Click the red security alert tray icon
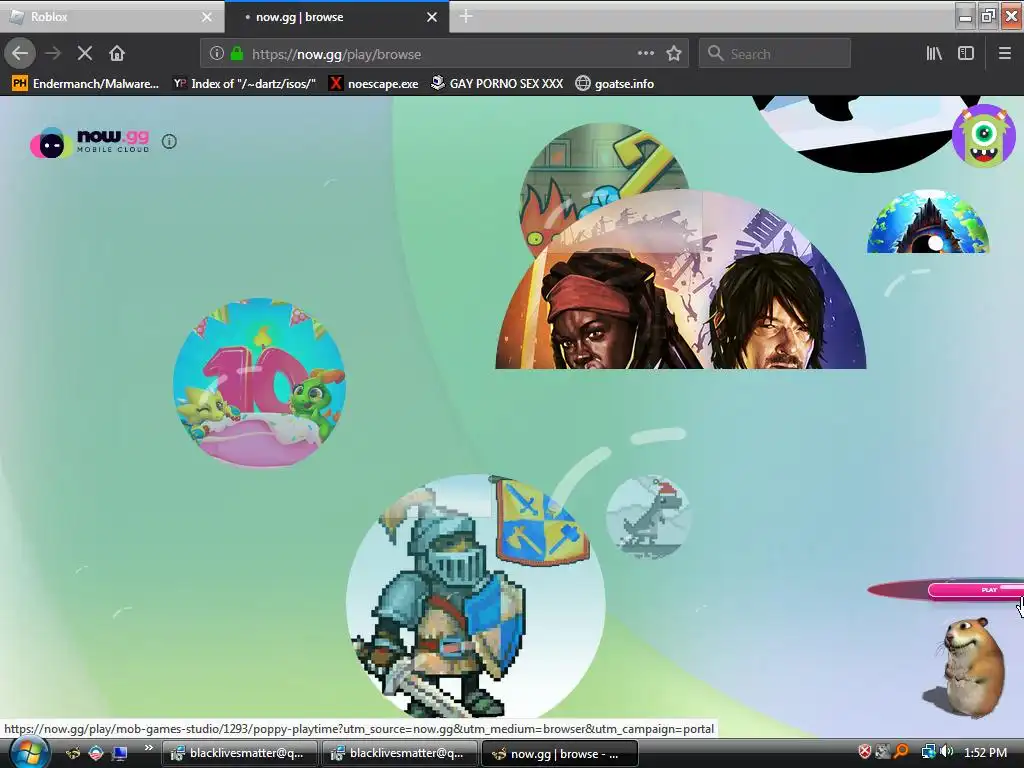 (865, 752)
